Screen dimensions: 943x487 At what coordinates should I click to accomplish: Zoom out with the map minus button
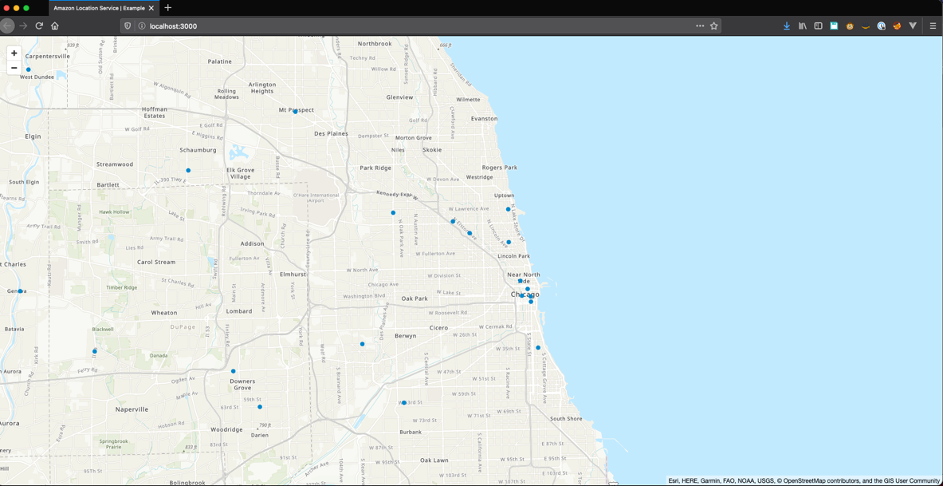coord(14,67)
